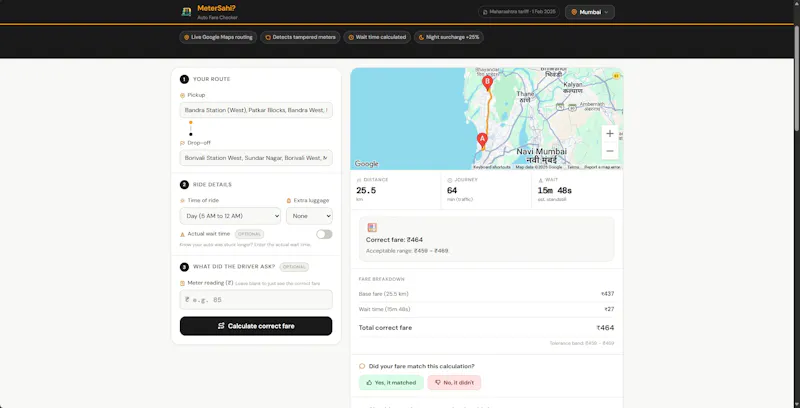Open the Extra luggage dropdown

(x=309, y=216)
